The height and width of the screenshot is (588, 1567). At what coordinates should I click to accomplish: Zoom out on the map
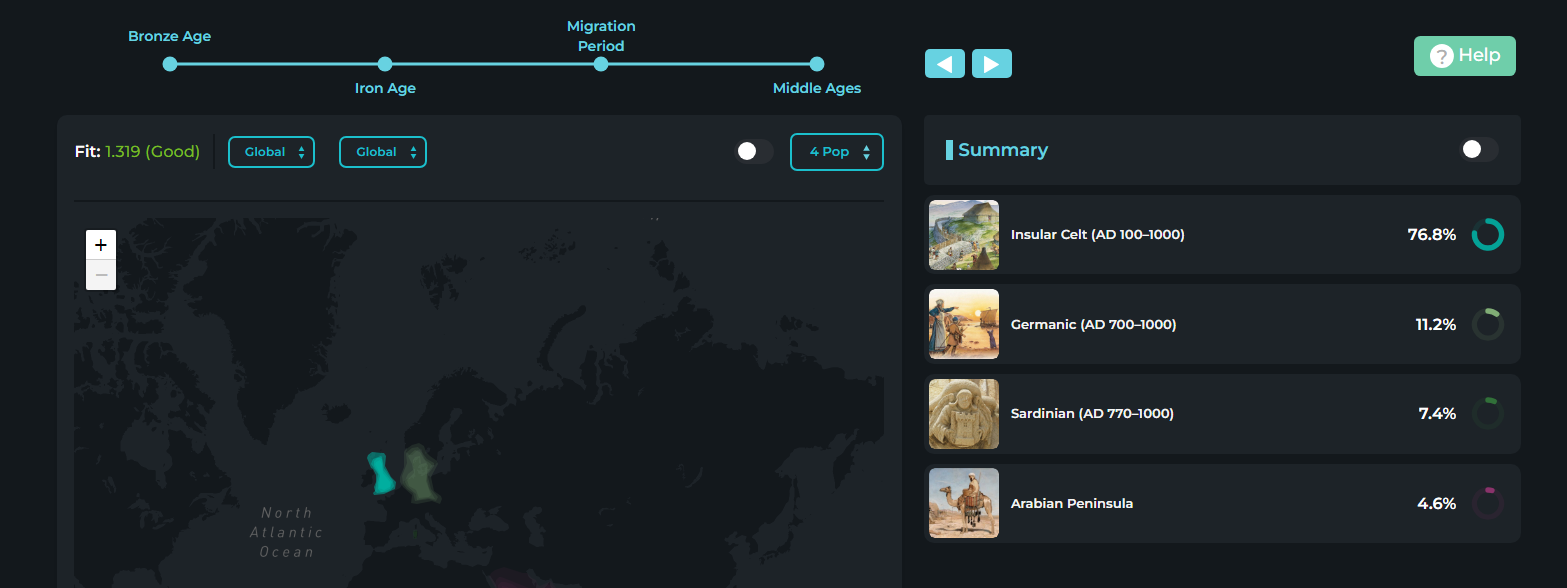101,275
